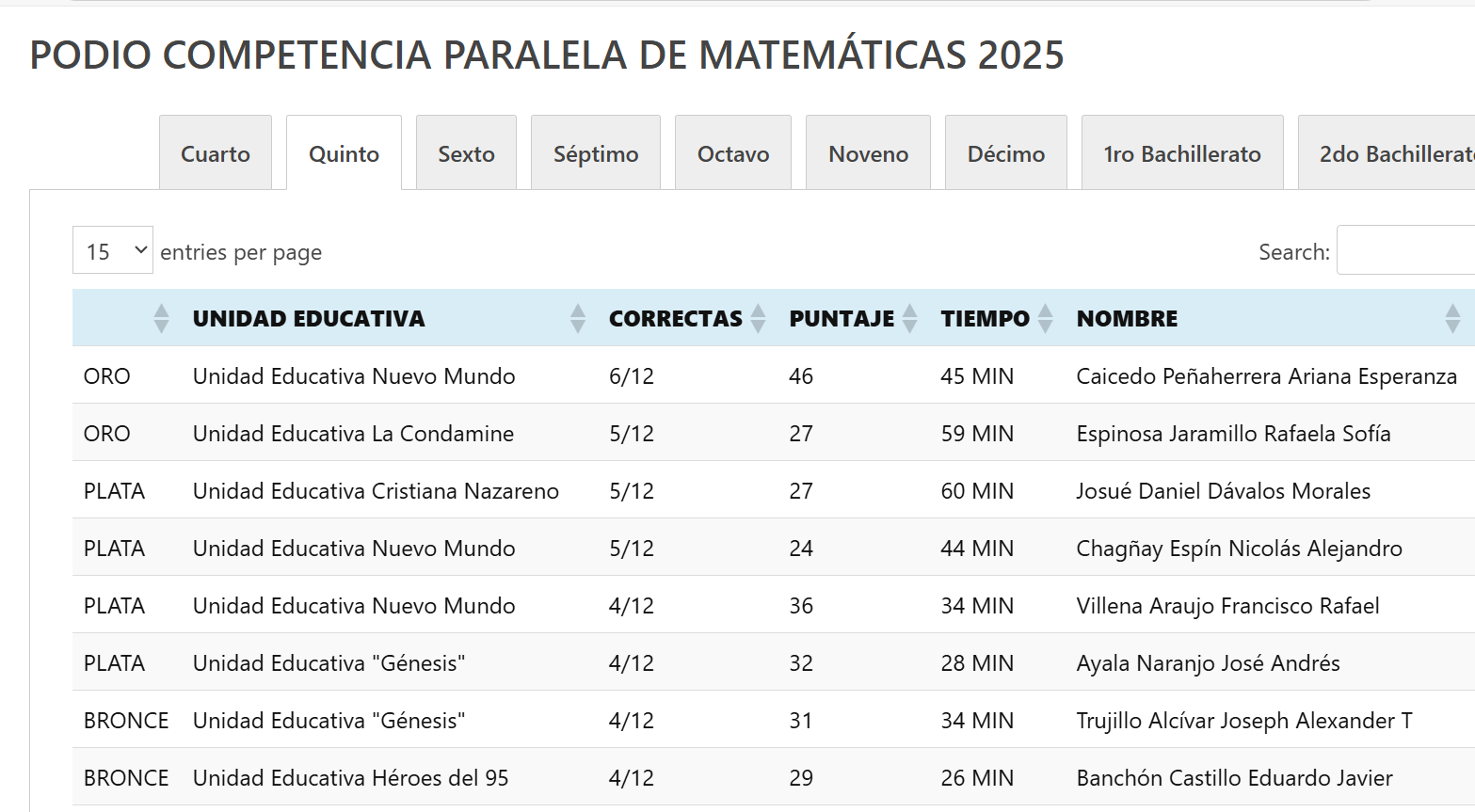
Task: Switch to the Cuarto tab
Action: pyautogui.click(x=216, y=154)
